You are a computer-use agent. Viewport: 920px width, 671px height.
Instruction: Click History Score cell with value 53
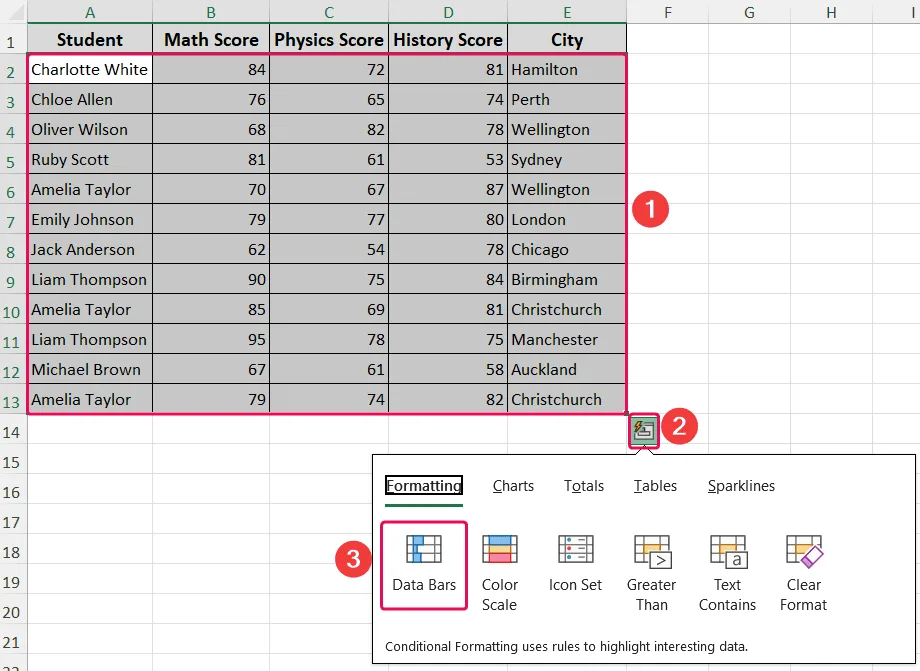[448, 159]
